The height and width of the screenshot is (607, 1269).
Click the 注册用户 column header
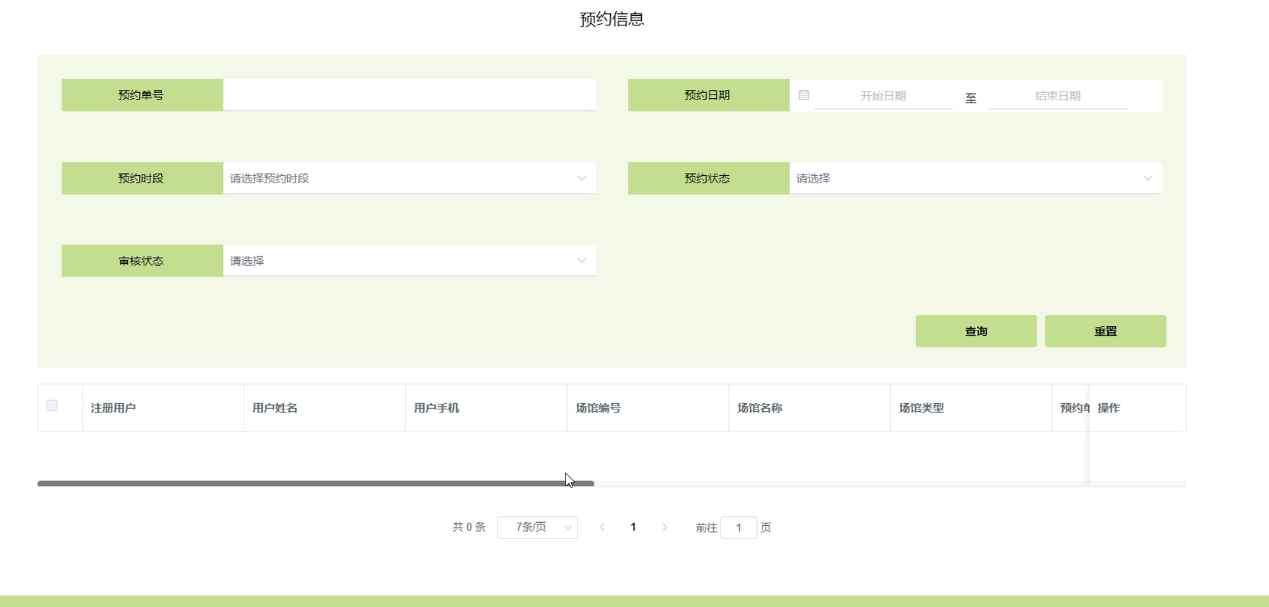tap(163, 408)
